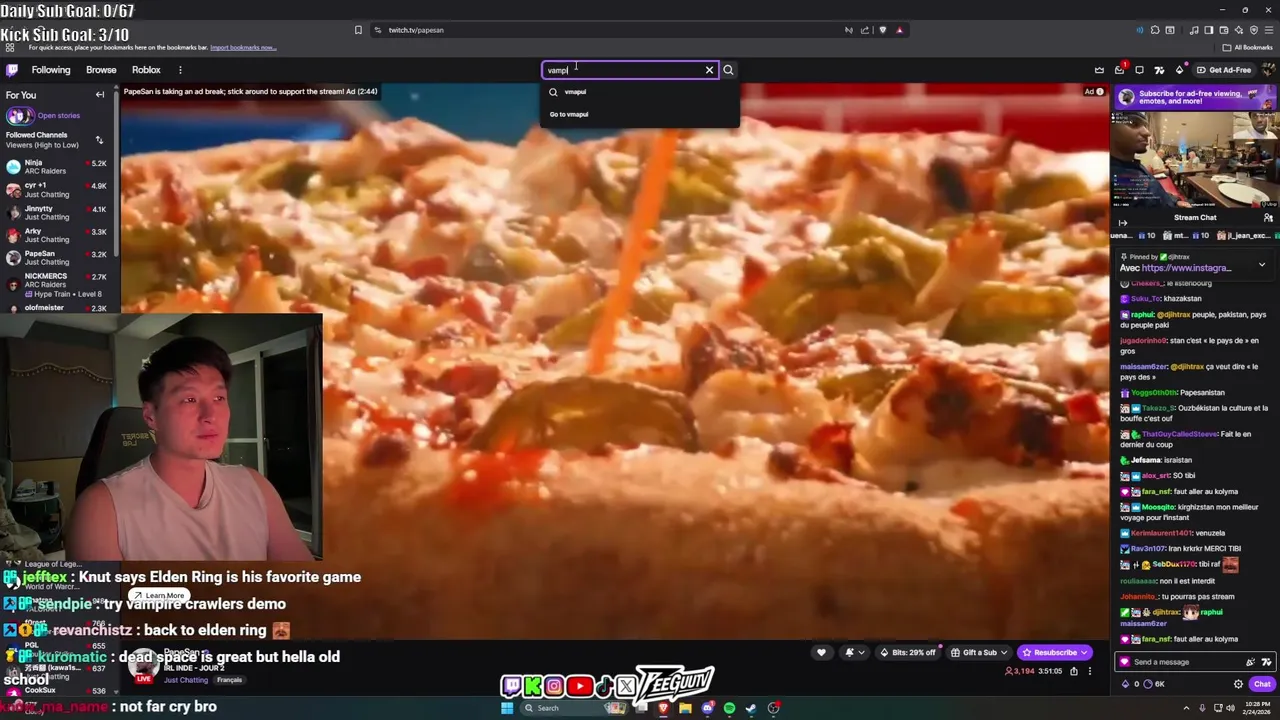
Task: Open the Twitch home logo
Action: 12,70
